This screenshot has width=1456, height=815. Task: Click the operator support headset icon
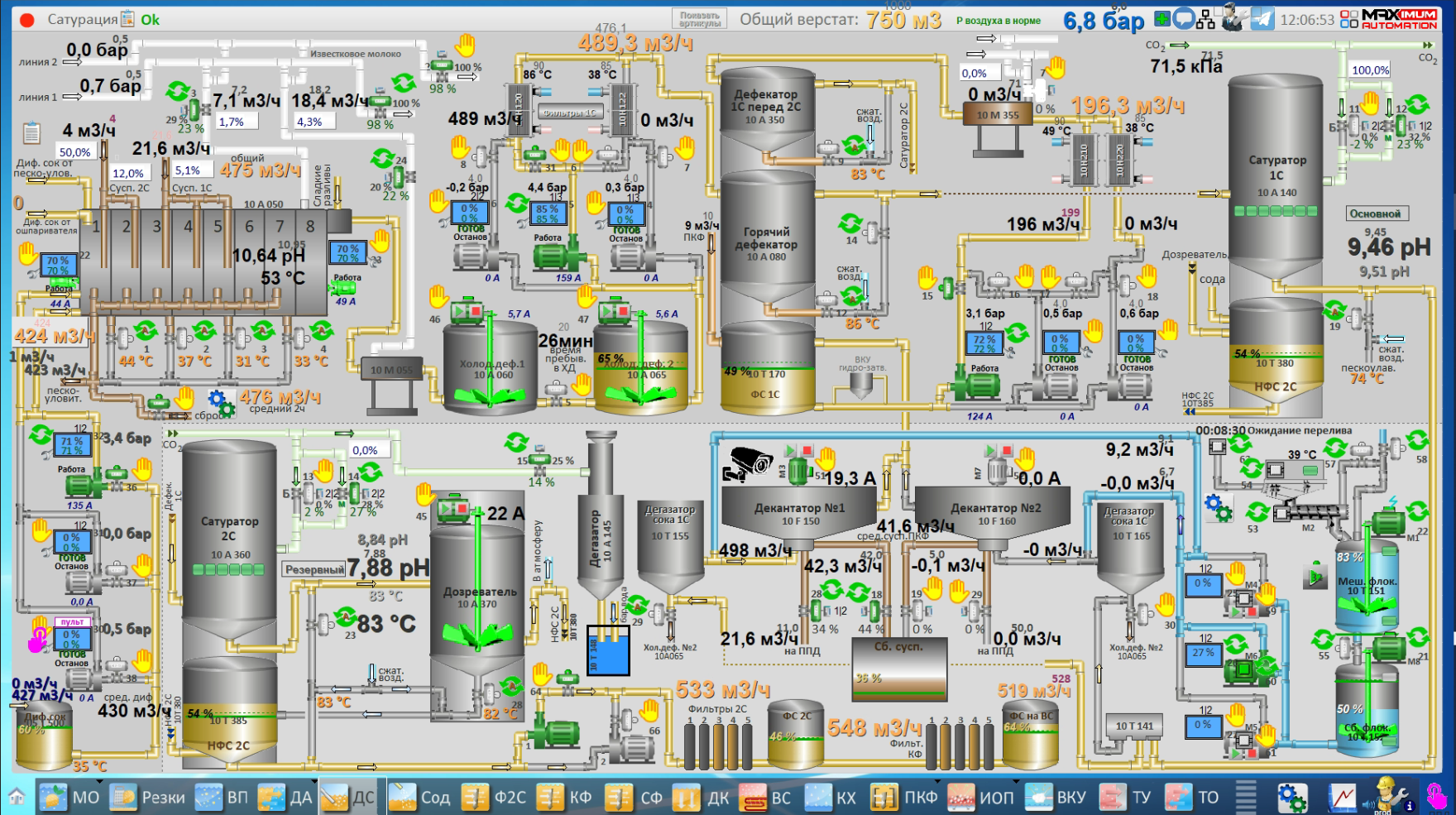coord(1233,19)
